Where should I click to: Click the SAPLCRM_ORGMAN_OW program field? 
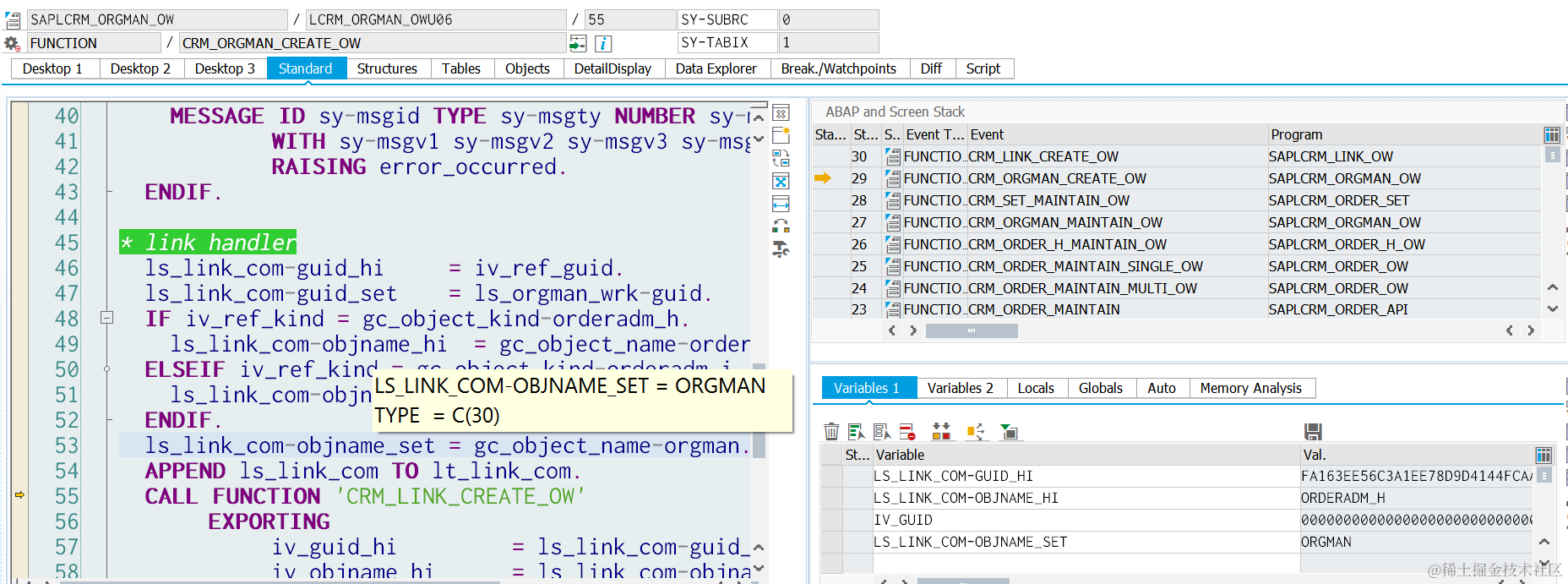pos(157,19)
